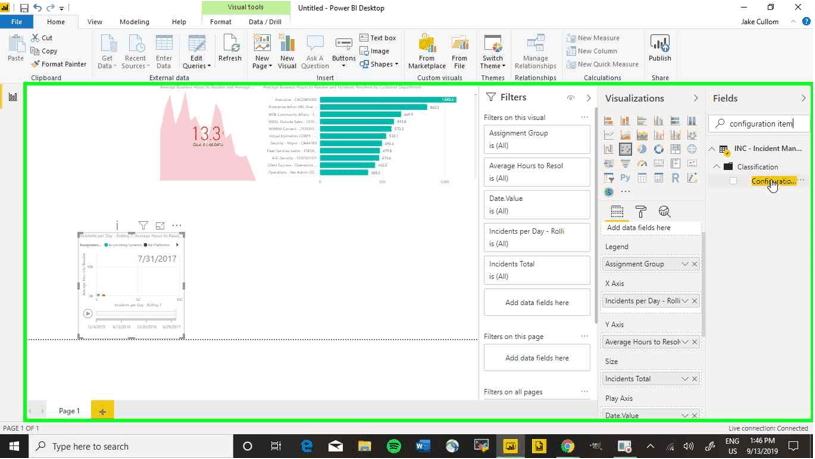Check the Configuration item field checkbox
The image size is (815, 459).
coord(733,181)
